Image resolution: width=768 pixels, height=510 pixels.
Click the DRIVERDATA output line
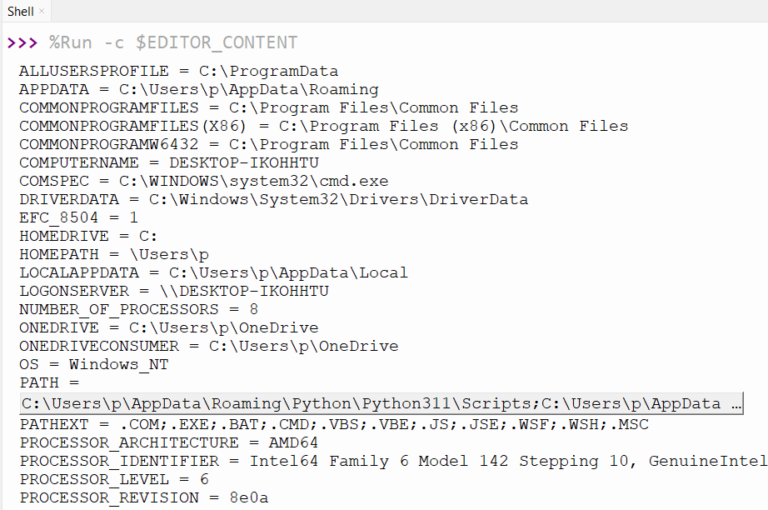tap(273, 199)
